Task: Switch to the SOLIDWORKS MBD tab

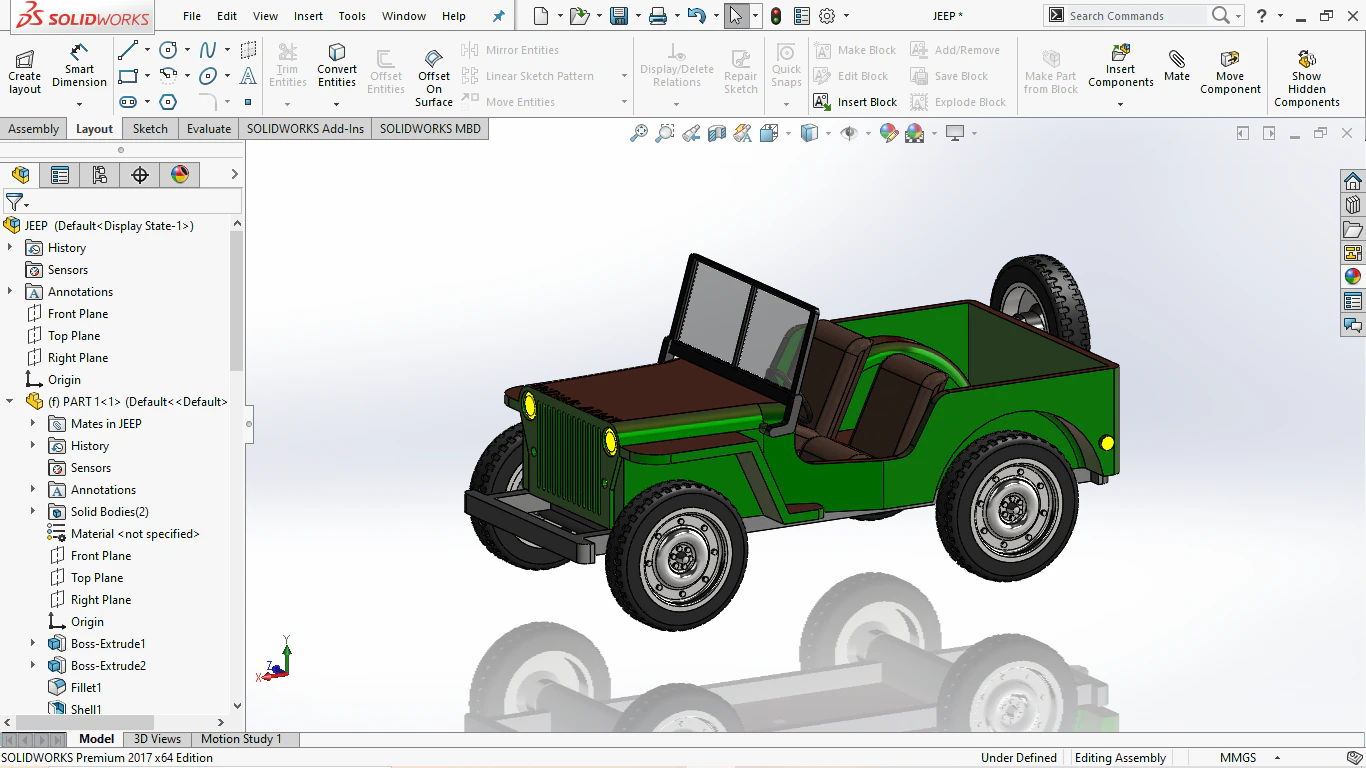Action: 430,128
